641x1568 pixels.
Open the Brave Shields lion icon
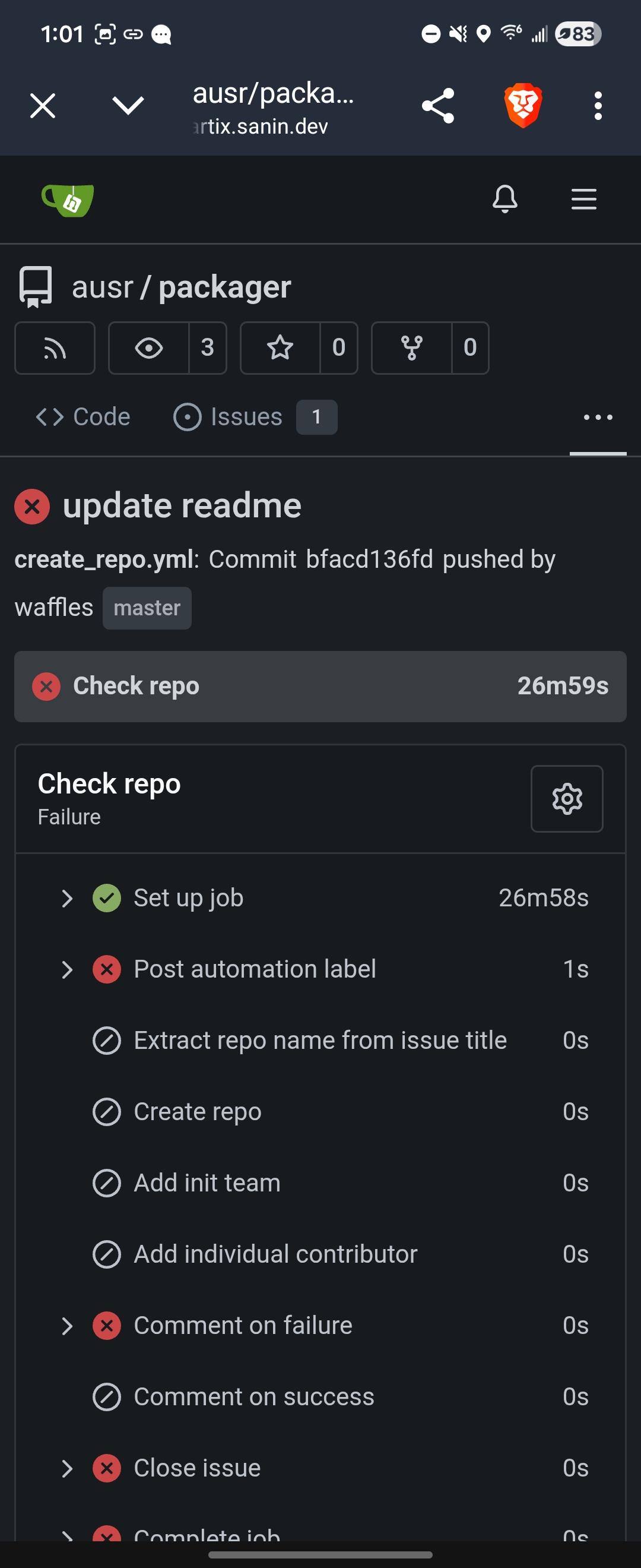point(523,105)
